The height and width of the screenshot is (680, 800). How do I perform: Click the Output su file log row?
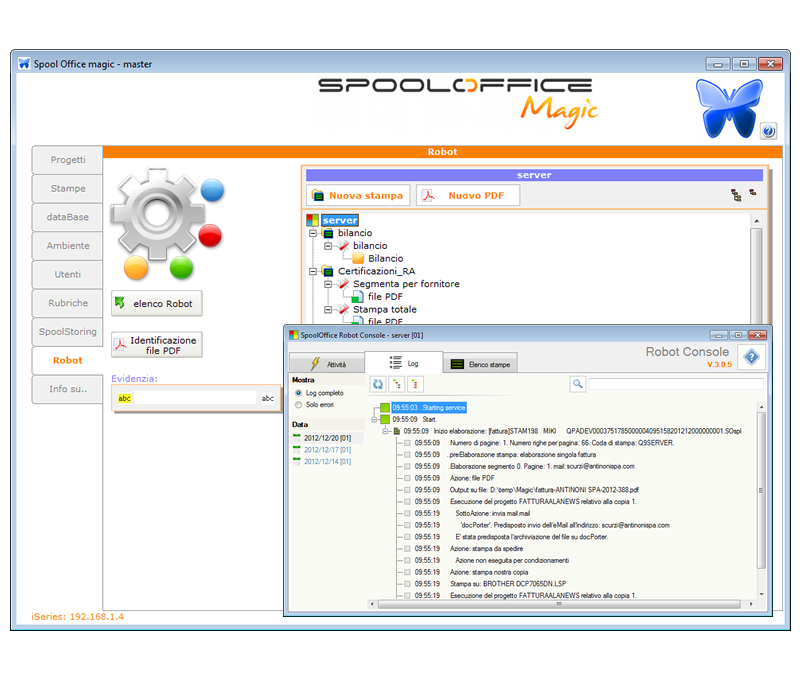point(526,490)
